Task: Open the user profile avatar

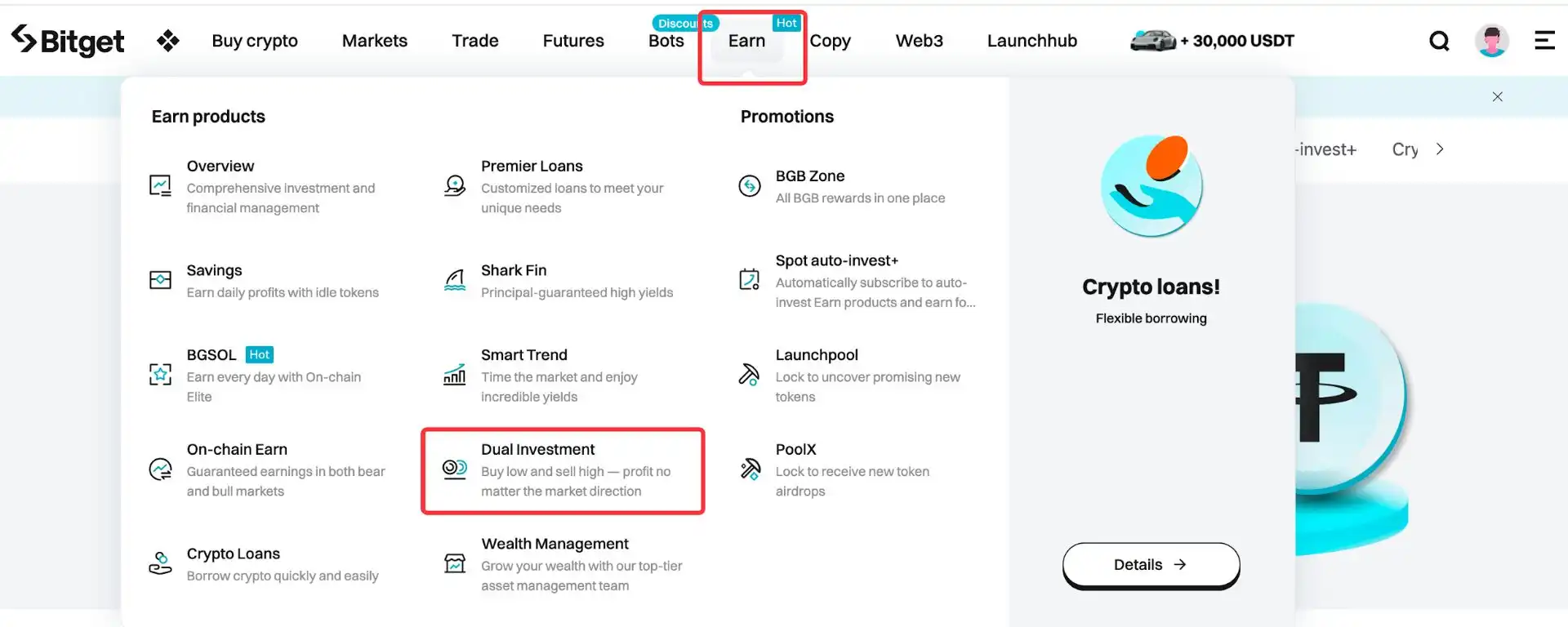Action: [x=1491, y=41]
